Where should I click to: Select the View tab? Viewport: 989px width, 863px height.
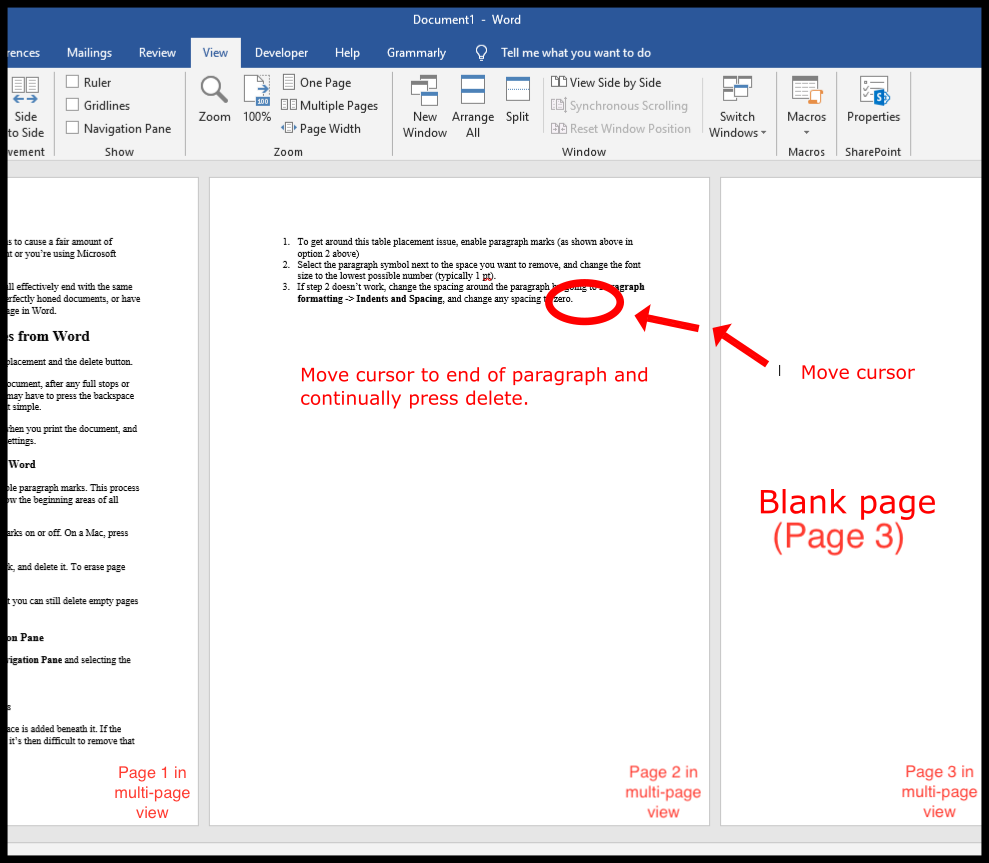pos(215,53)
